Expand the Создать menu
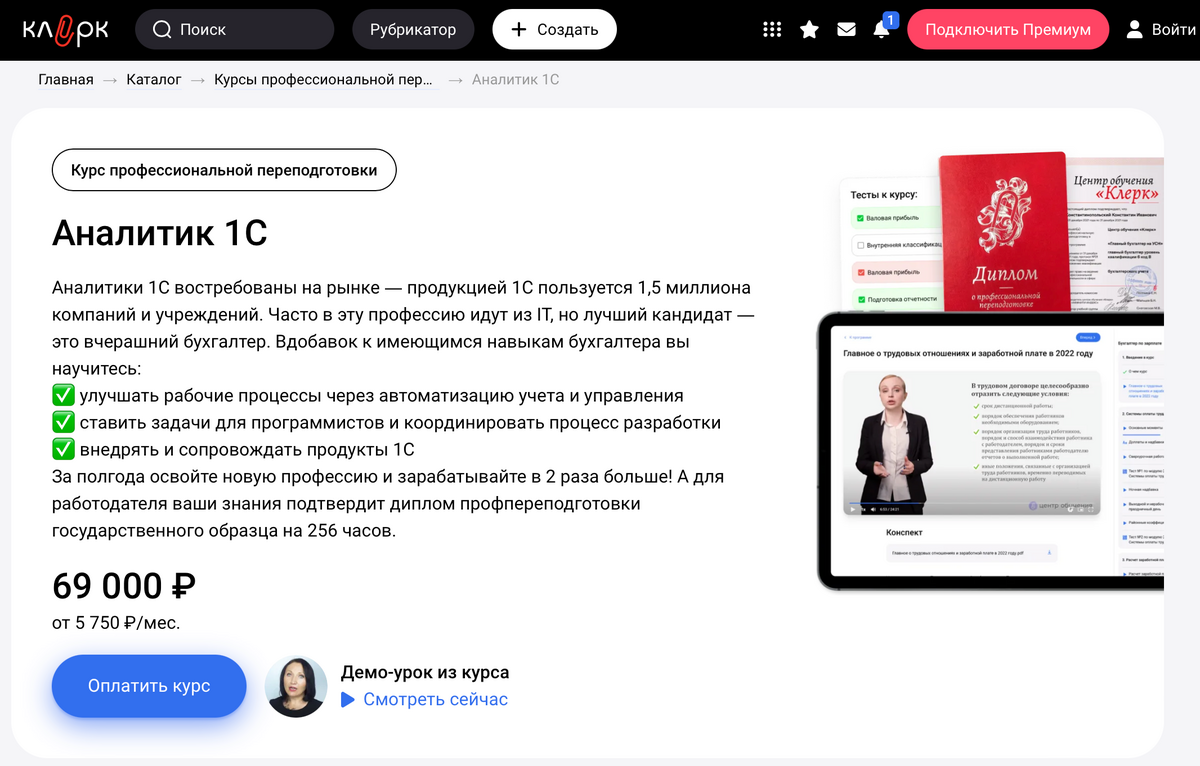This screenshot has width=1200, height=766. point(554,30)
